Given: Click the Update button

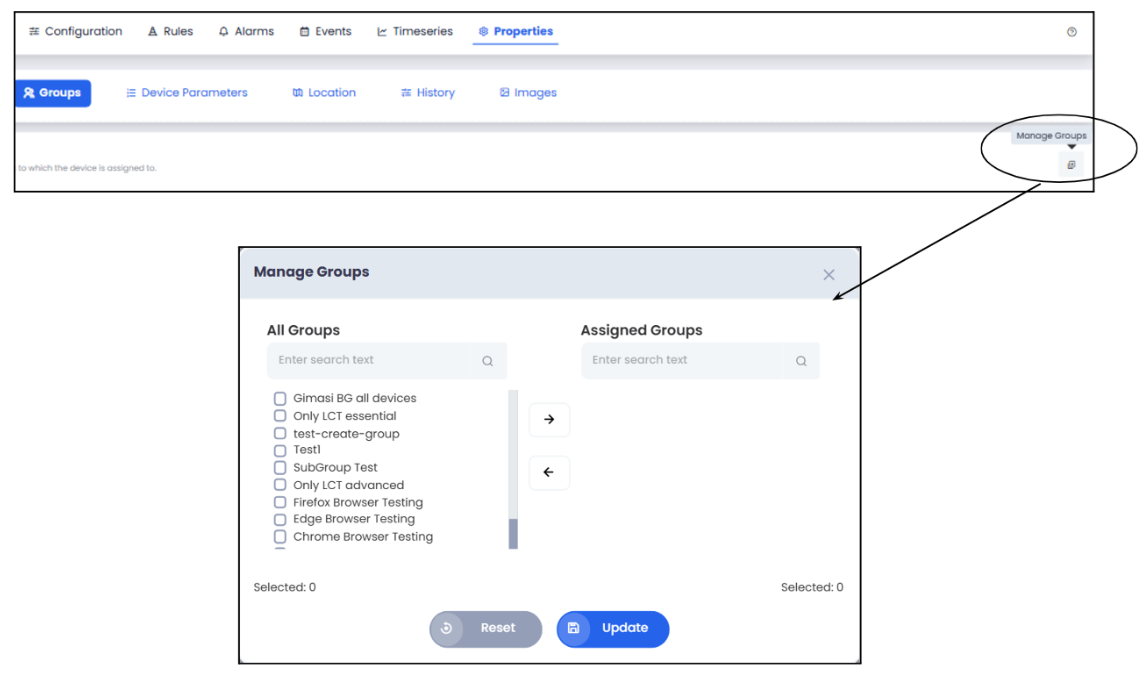Looking at the screenshot, I should coord(612,629).
